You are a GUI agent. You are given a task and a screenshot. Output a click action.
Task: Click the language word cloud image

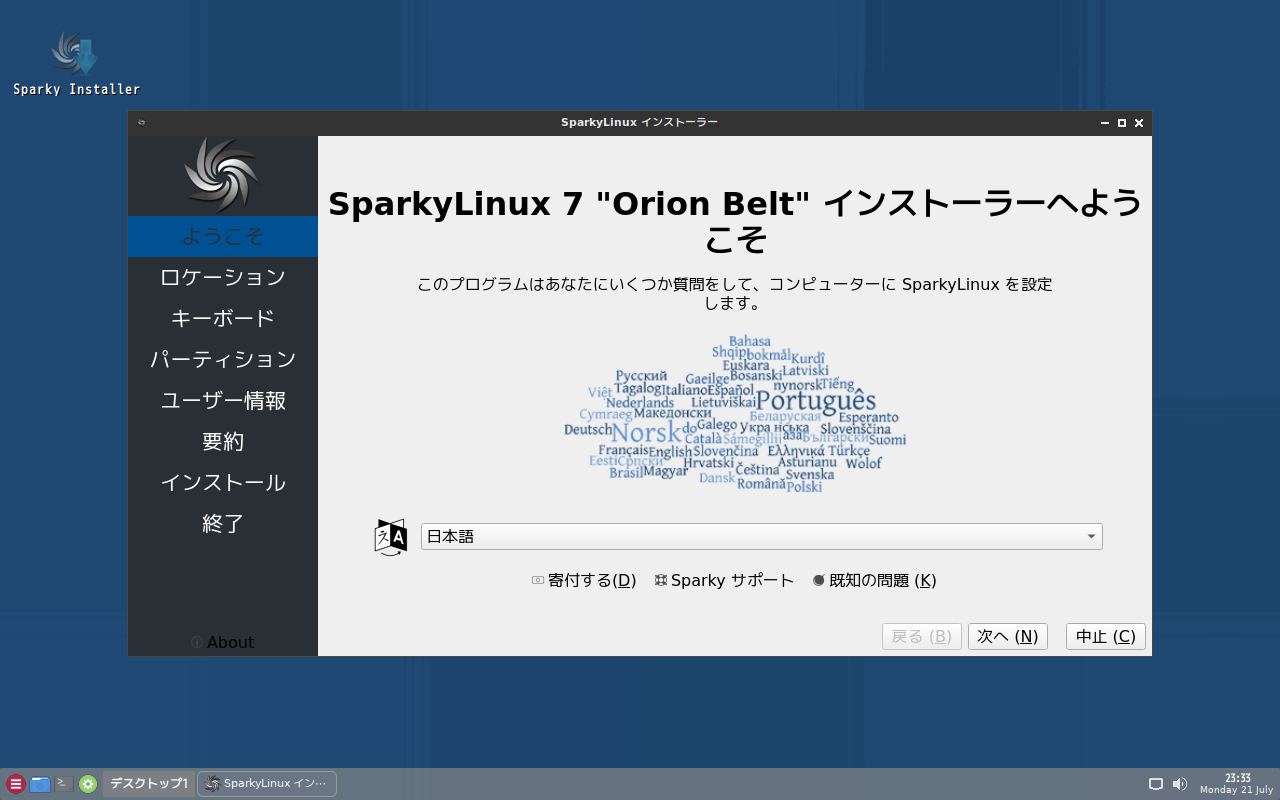pos(735,414)
